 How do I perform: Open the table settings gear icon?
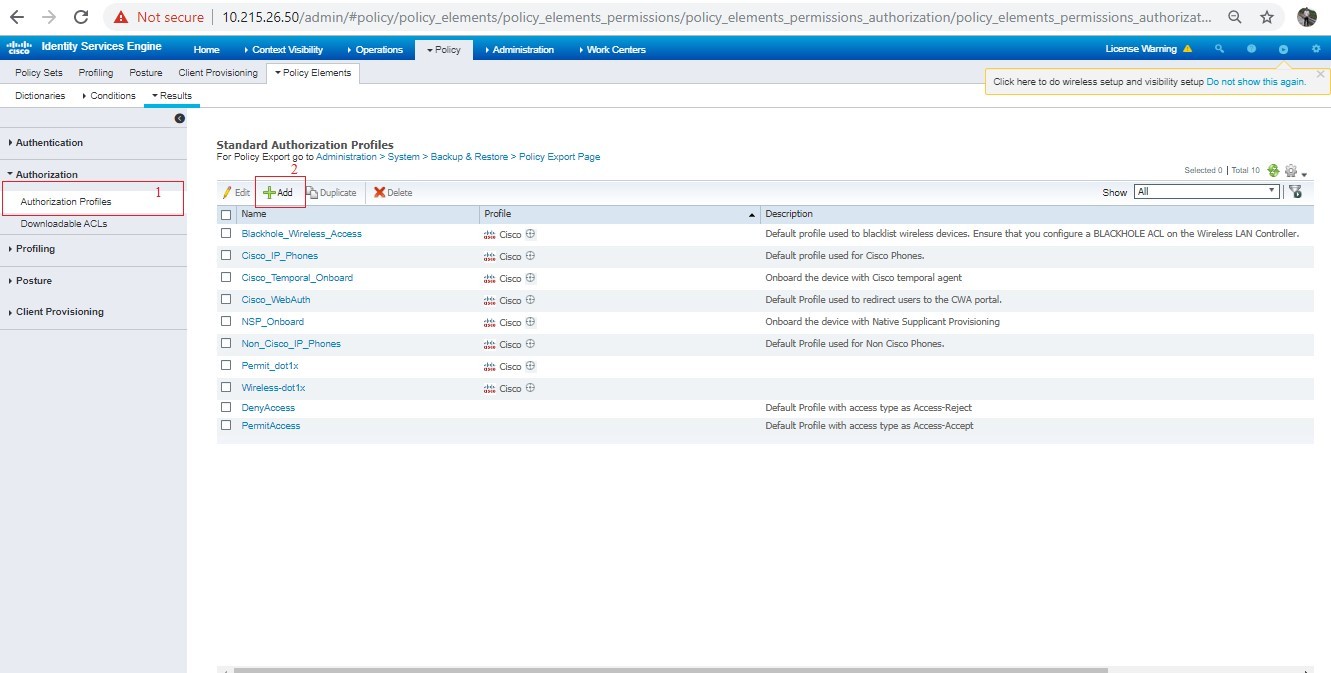[1291, 171]
